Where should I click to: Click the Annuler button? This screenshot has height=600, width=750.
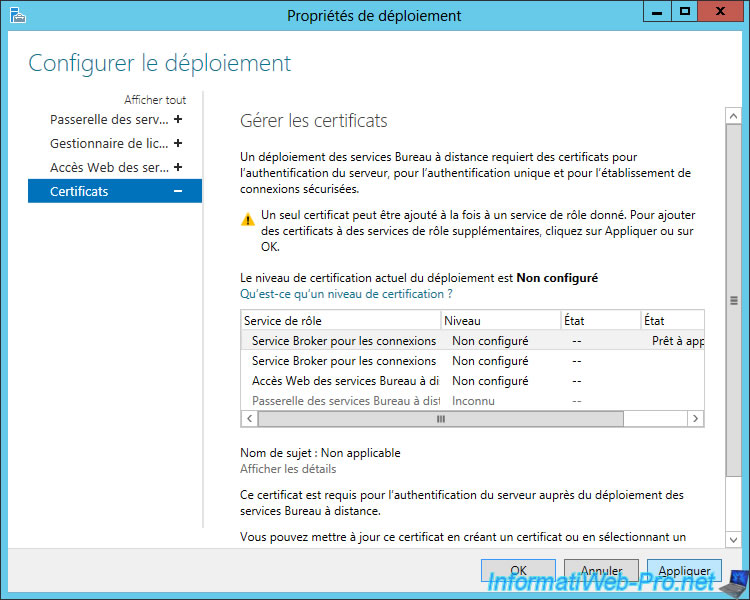tap(601, 570)
